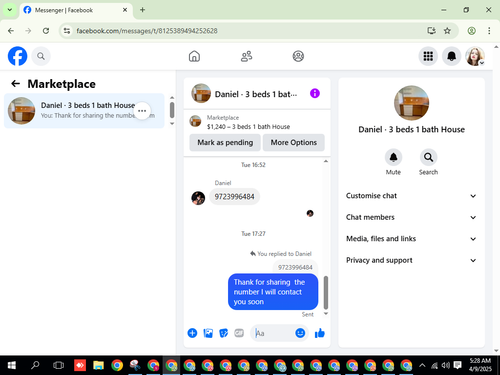Go to the Home feed icon
Screen dimensions: 500x375
click(x=194, y=56)
